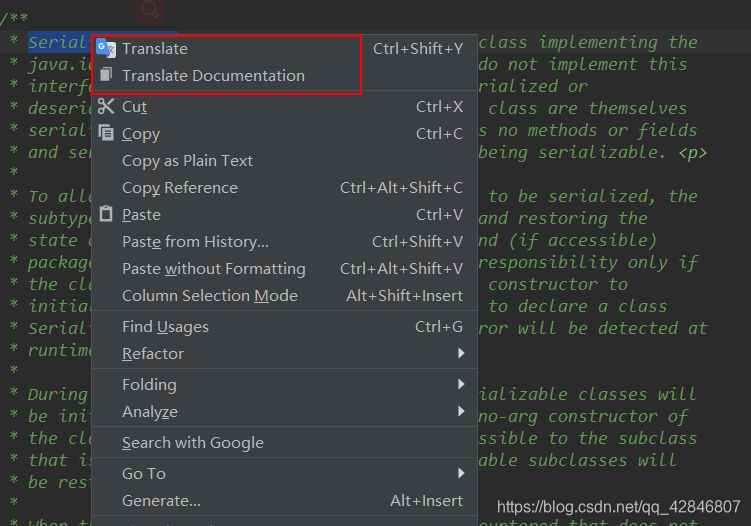Click the Translate Documentation page icon
This screenshot has height=526, width=751.
(x=106, y=74)
